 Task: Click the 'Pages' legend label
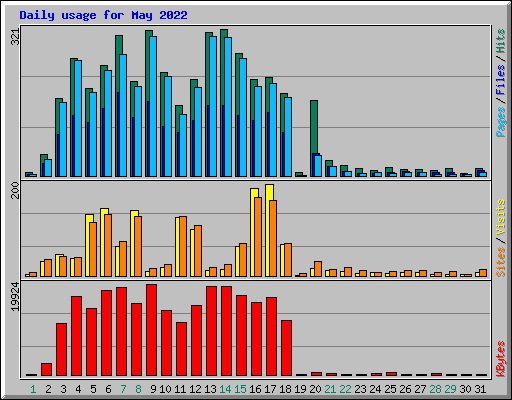point(501,122)
